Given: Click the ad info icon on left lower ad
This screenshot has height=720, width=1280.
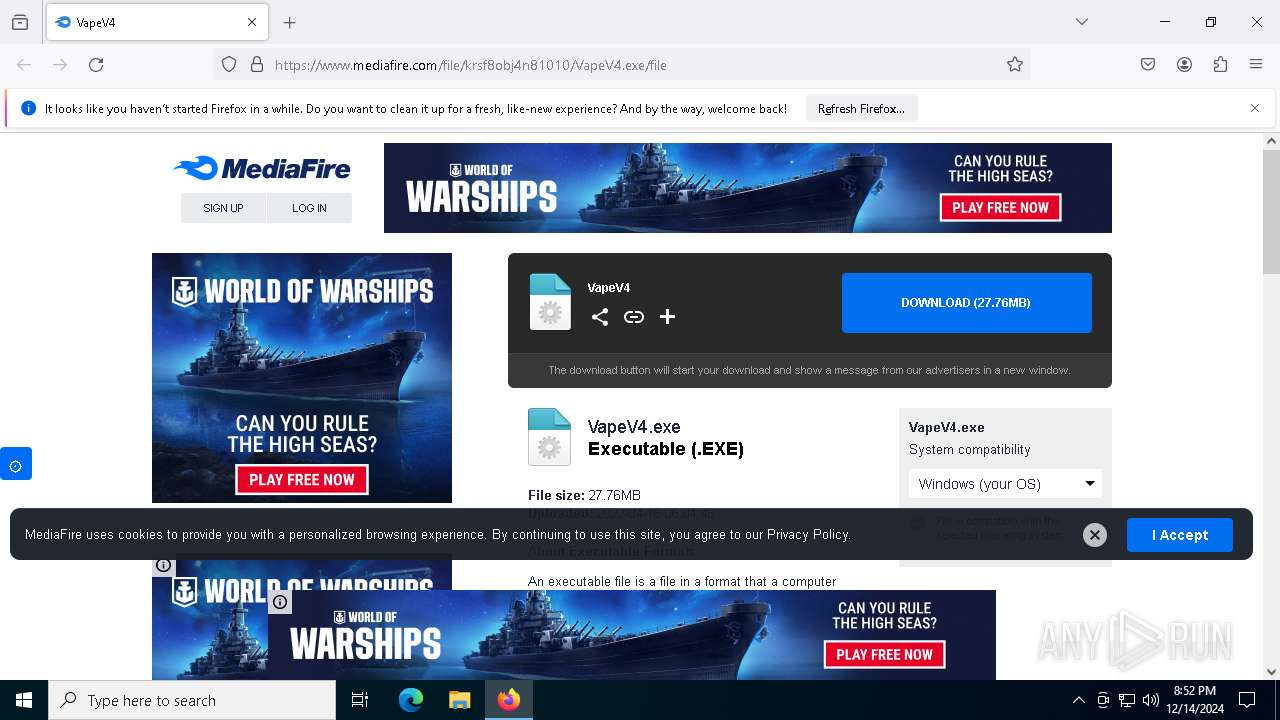Looking at the screenshot, I should click(164, 565).
